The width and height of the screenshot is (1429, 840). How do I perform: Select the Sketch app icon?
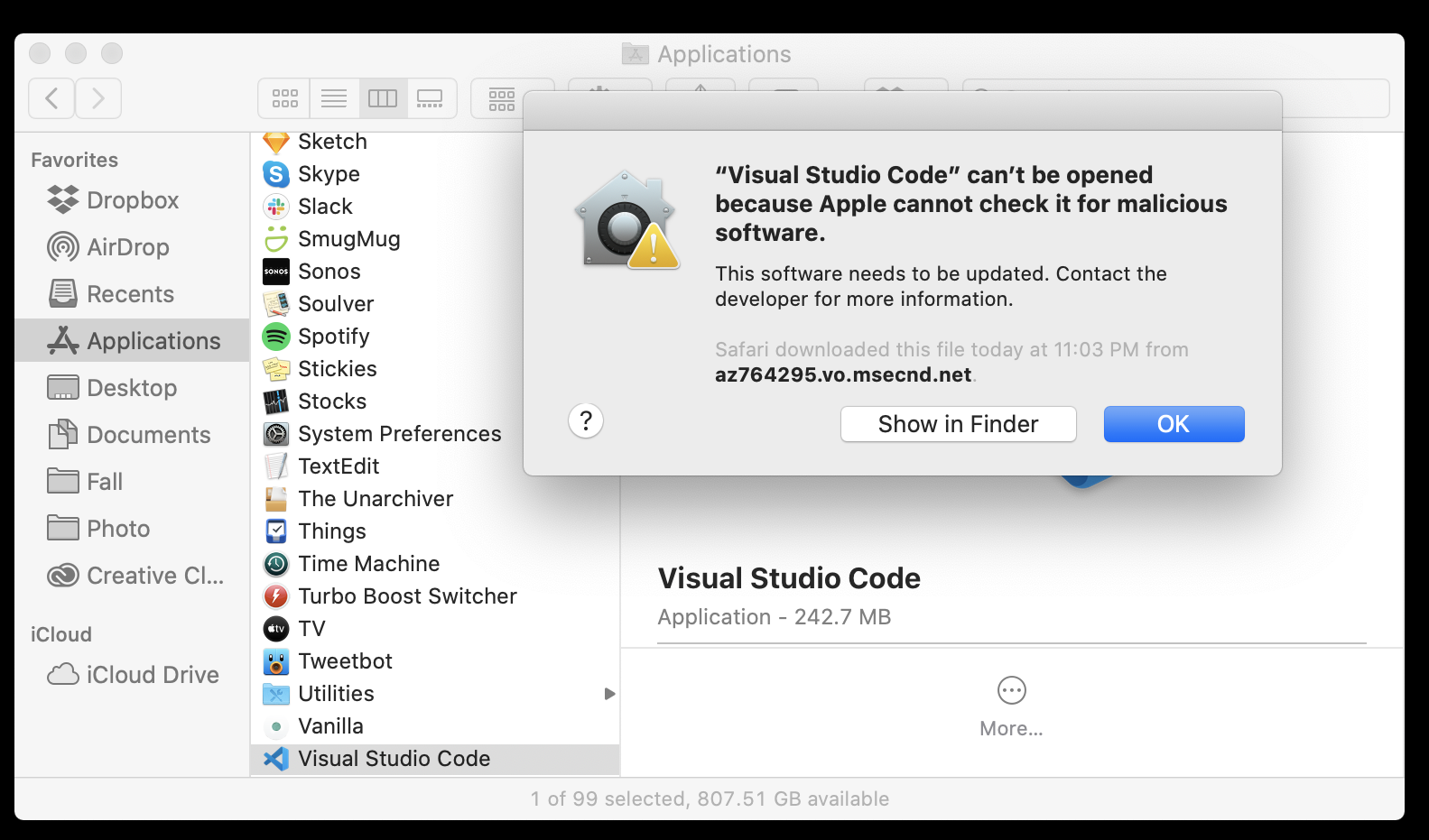click(276, 142)
